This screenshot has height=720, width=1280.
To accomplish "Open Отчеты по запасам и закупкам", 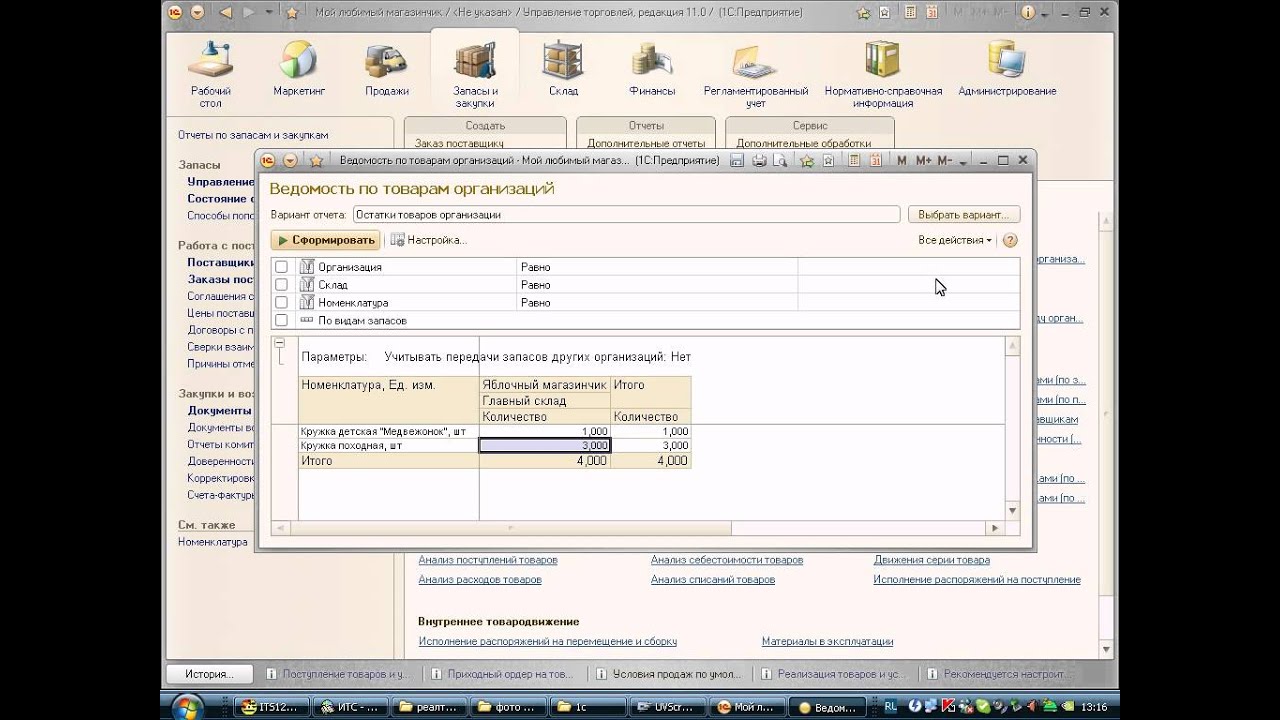I will click(x=253, y=134).
